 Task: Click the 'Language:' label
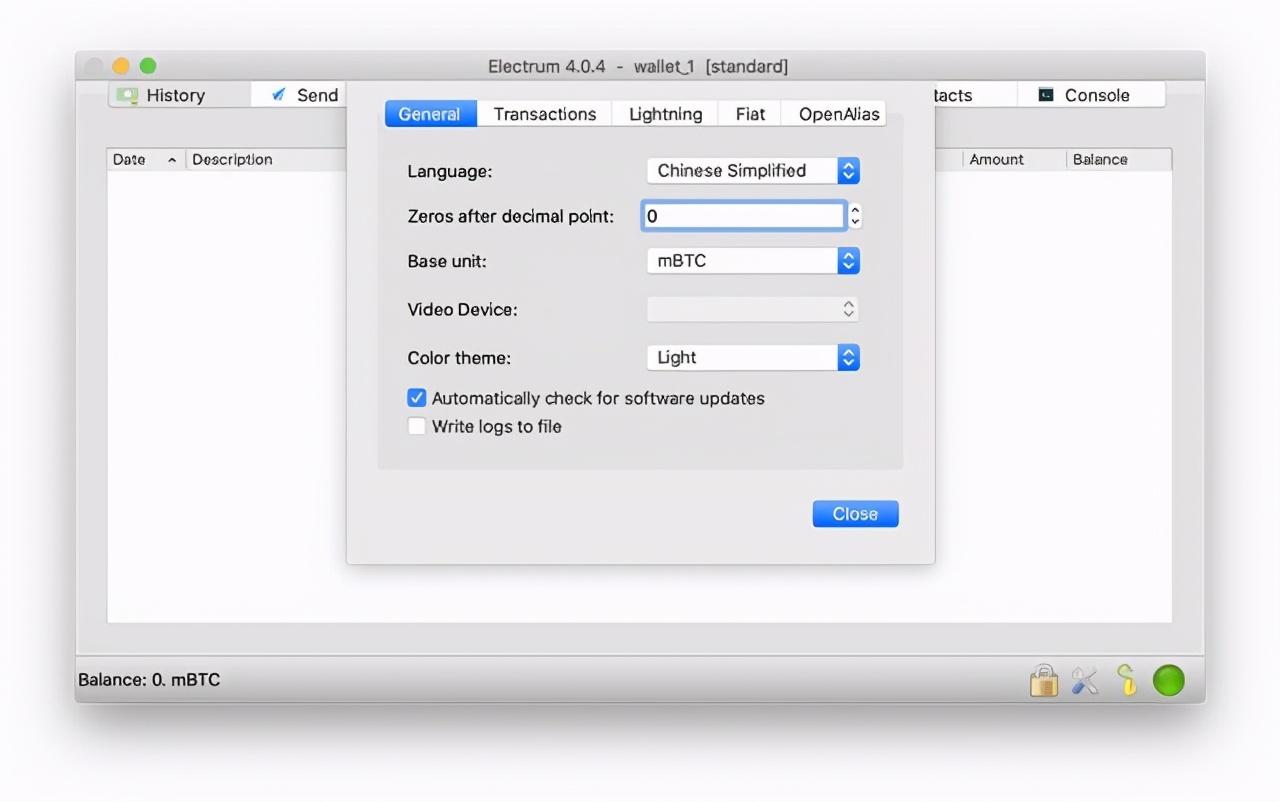450,172
